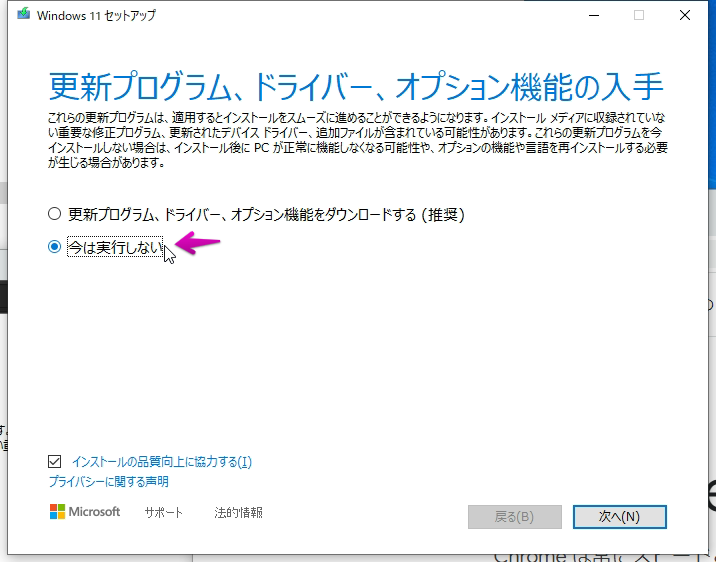Select the 今は実行しない radio option
This screenshot has height=562, width=716.
[54, 247]
